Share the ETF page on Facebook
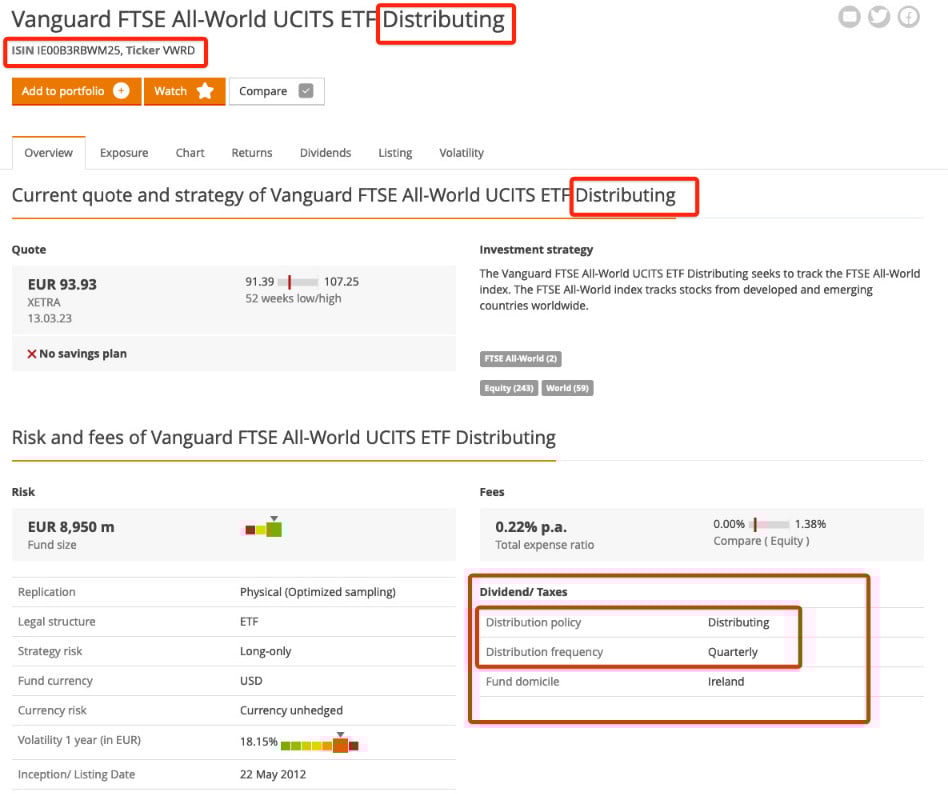This screenshot has width=948, height=794. 908,17
